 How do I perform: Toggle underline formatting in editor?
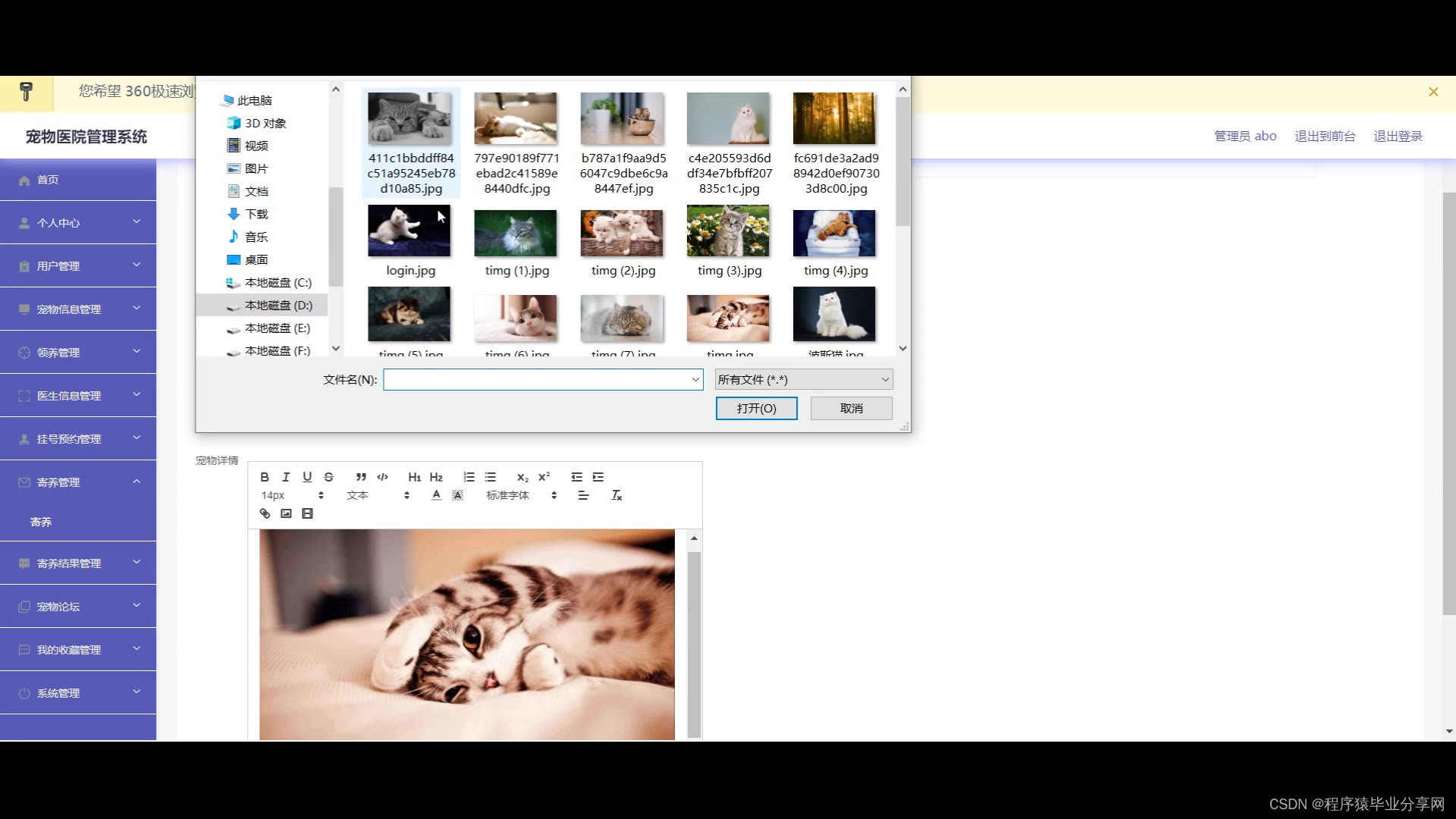pyautogui.click(x=307, y=477)
